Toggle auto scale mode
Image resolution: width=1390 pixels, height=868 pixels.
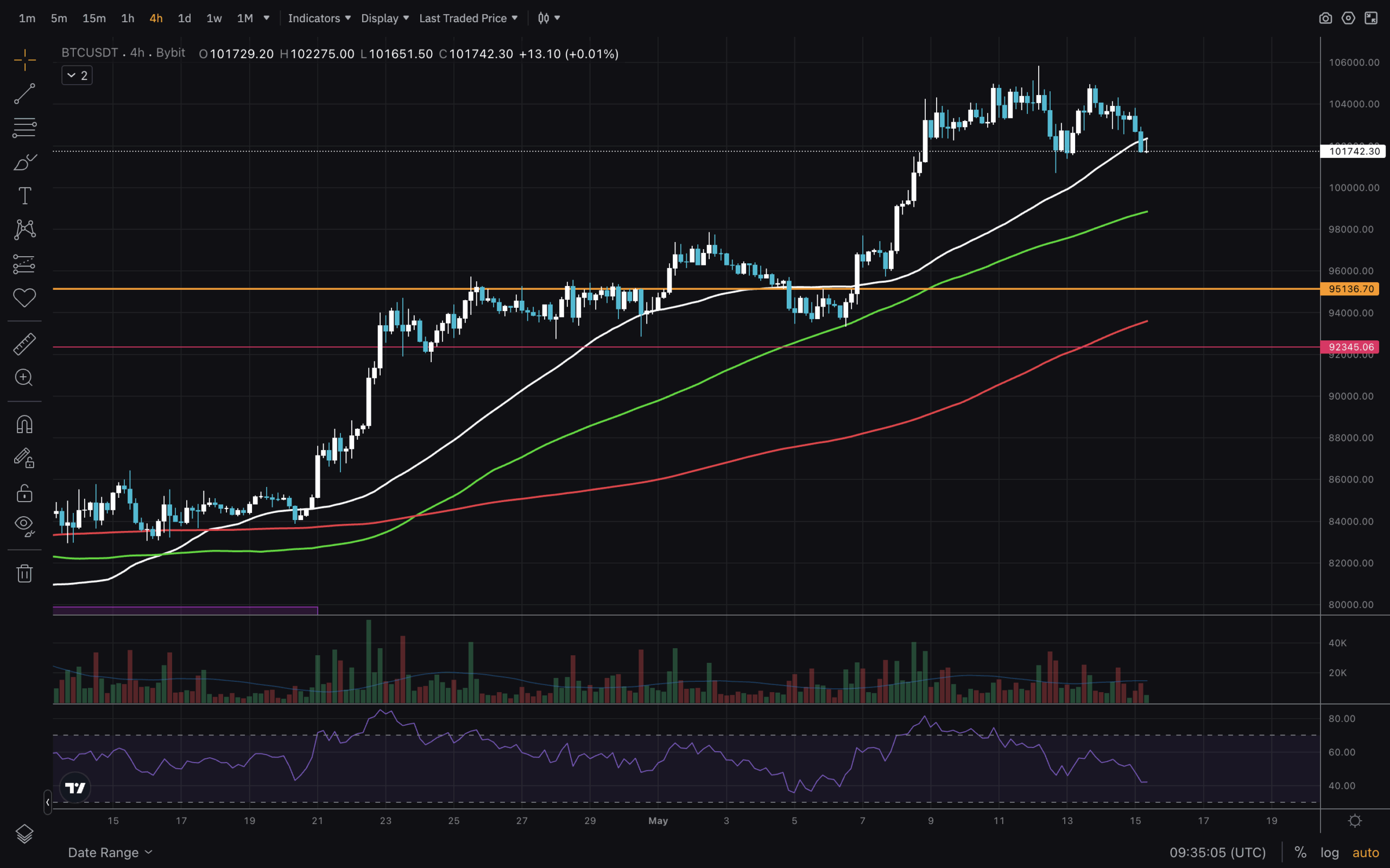(x=1366, y=852)
